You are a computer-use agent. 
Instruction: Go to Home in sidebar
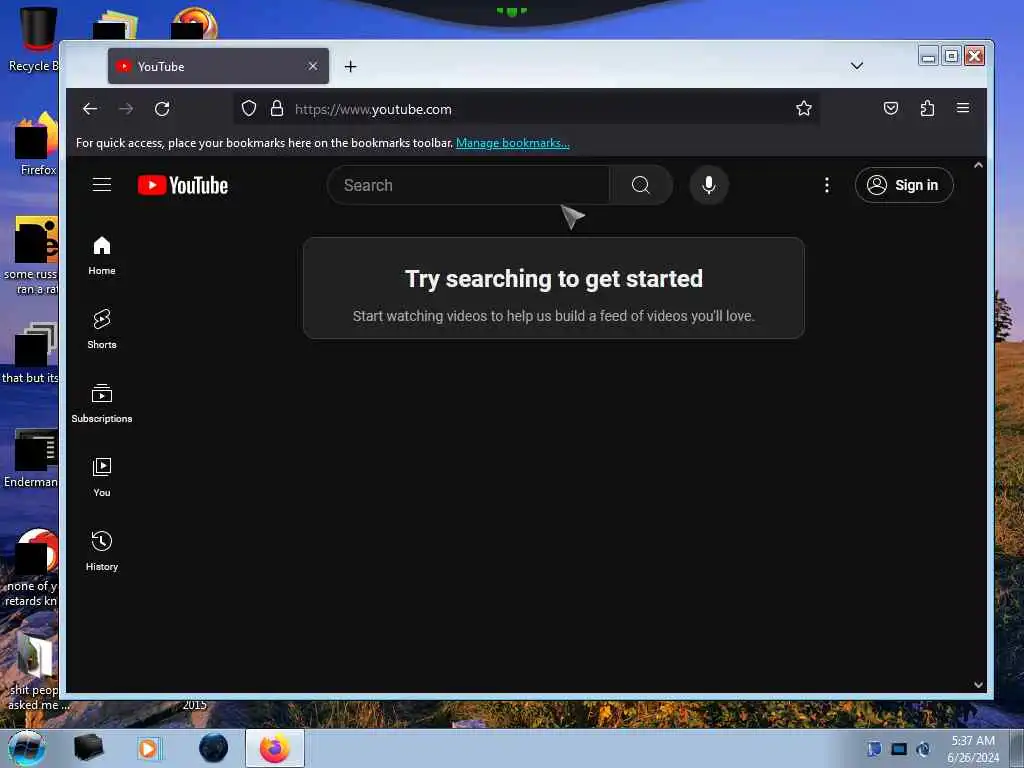tap(102, 256)
